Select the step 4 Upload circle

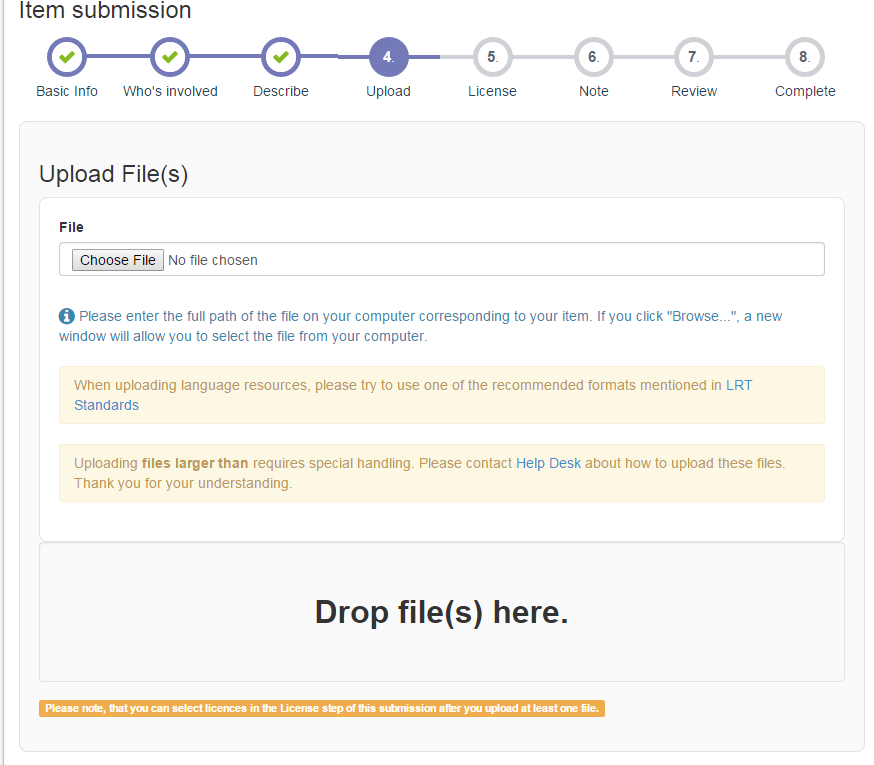point(388,58)
